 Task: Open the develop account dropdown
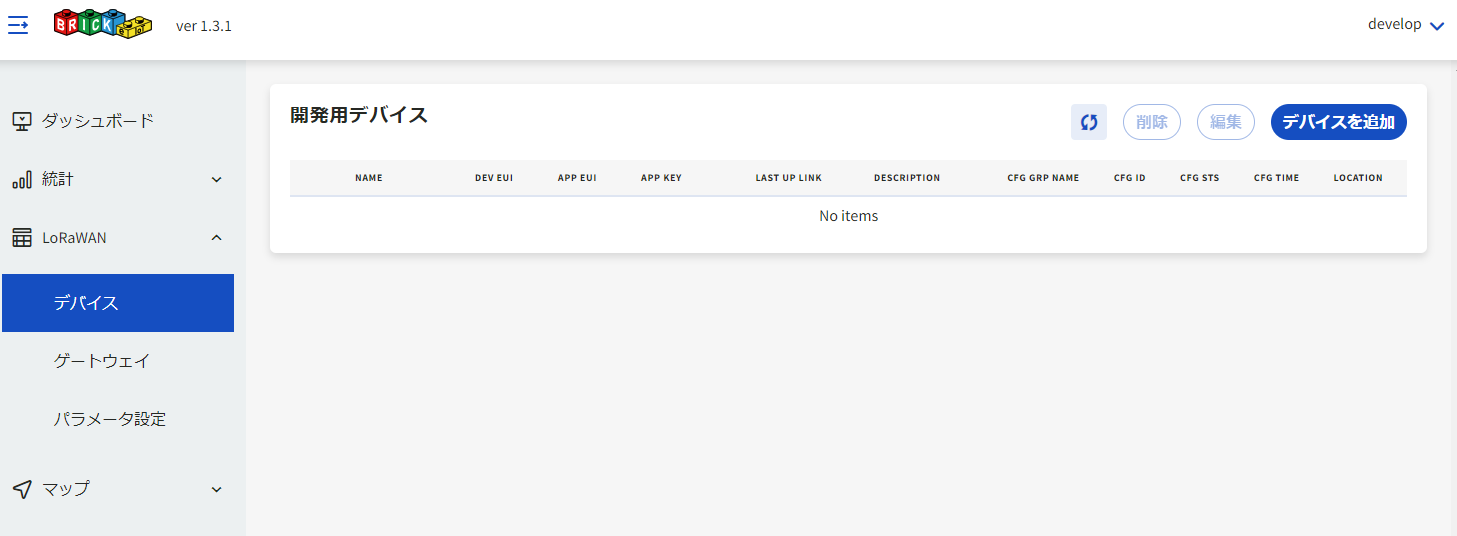coord(1405,25)
